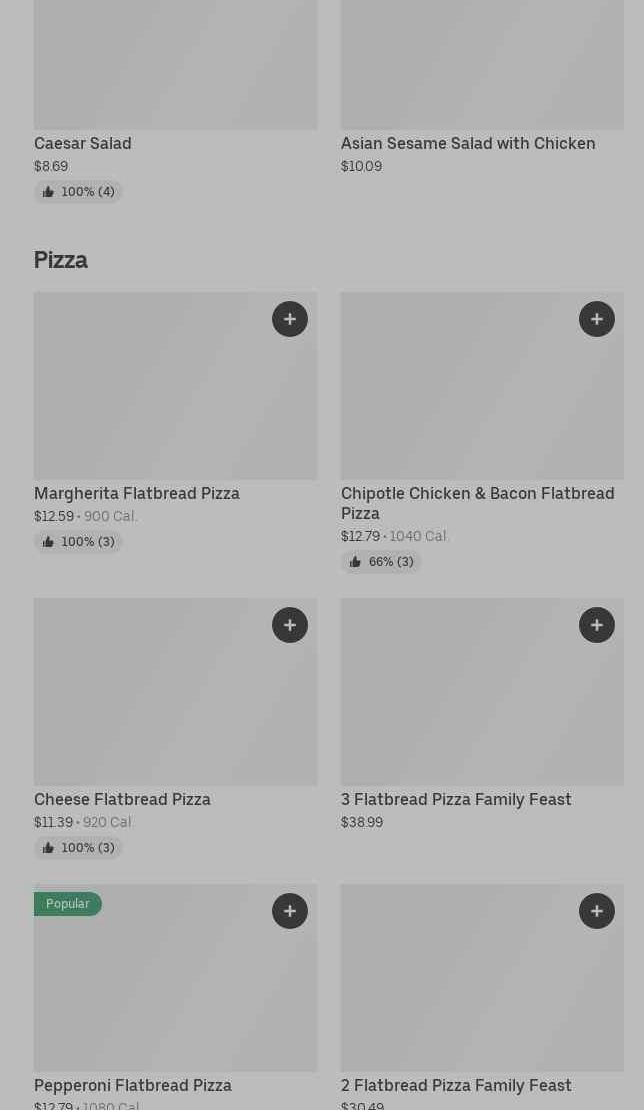Add Chipotle Chicken & Bacon Flatbread Pizza
The image size is (644, 1110).
[597, 319]
